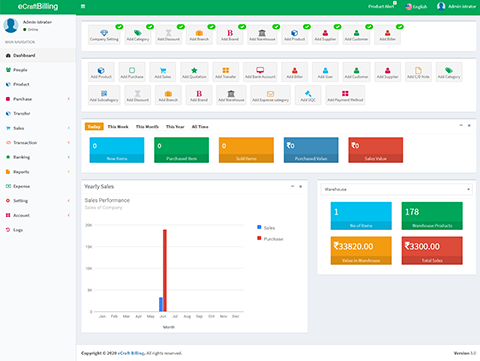Select the Today tab
480x361 pixels.
click(94, 127)
